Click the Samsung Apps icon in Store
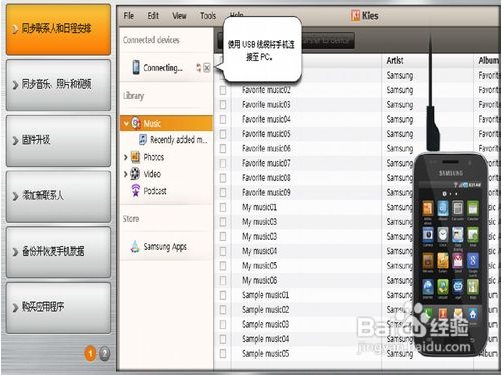 135,247
